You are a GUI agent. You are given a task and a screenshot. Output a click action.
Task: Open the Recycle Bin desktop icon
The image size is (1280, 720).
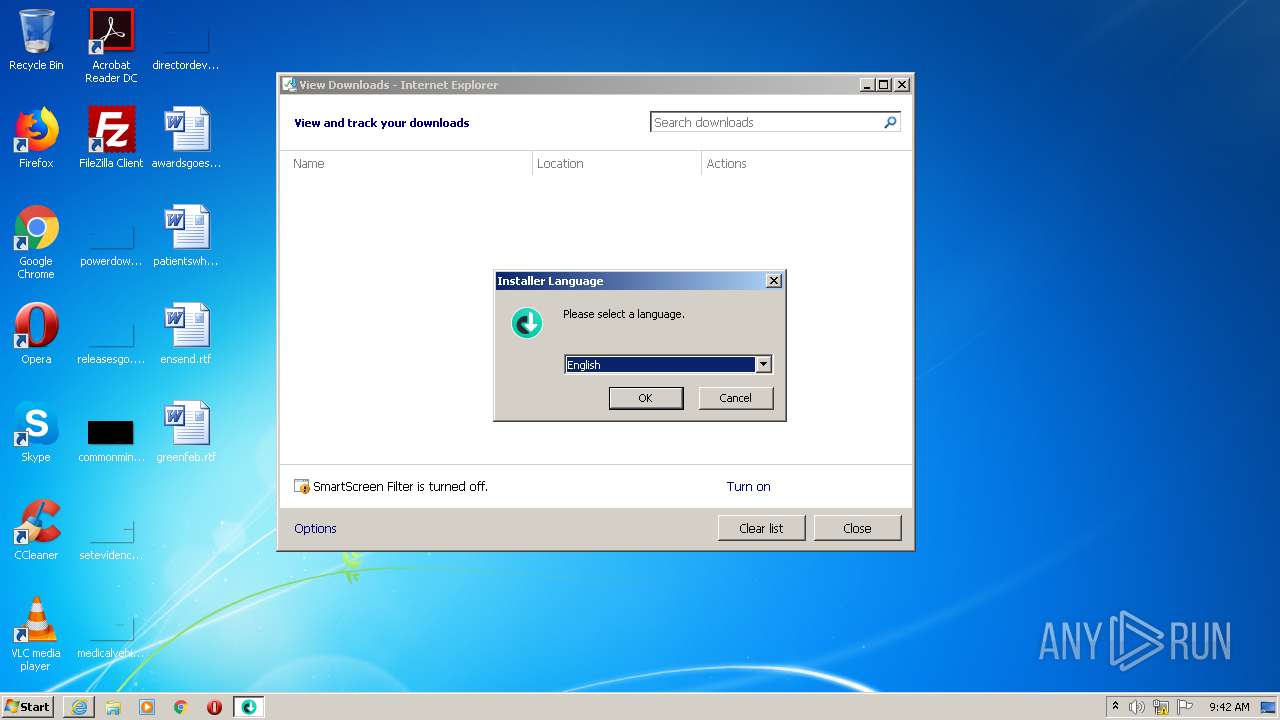(x=36, y=40)
